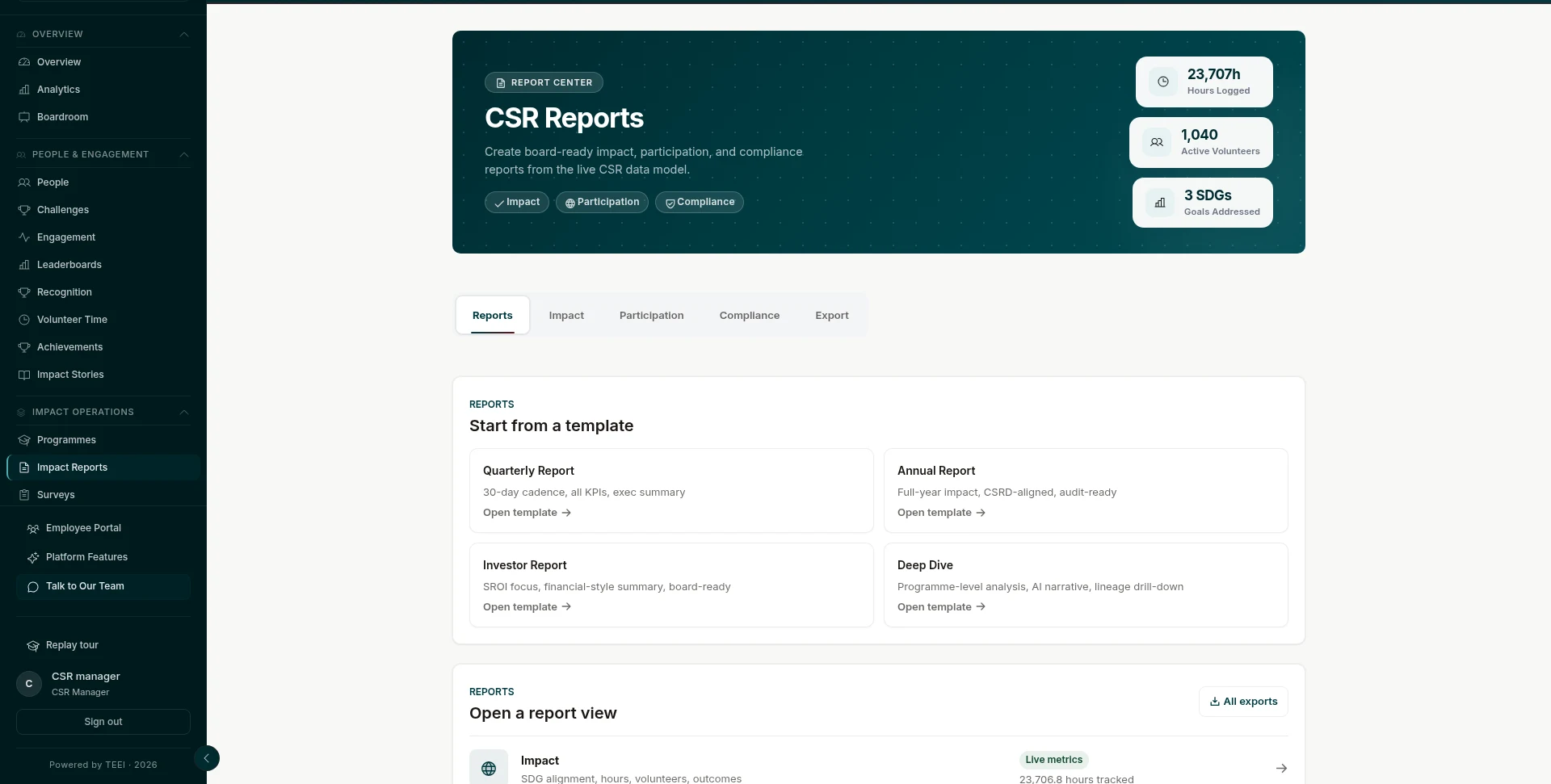Click '23,706.8 hours tracked' text
Image resolution: width=1551 pixels, height=784 pixels.
[x=1077, y=779]
